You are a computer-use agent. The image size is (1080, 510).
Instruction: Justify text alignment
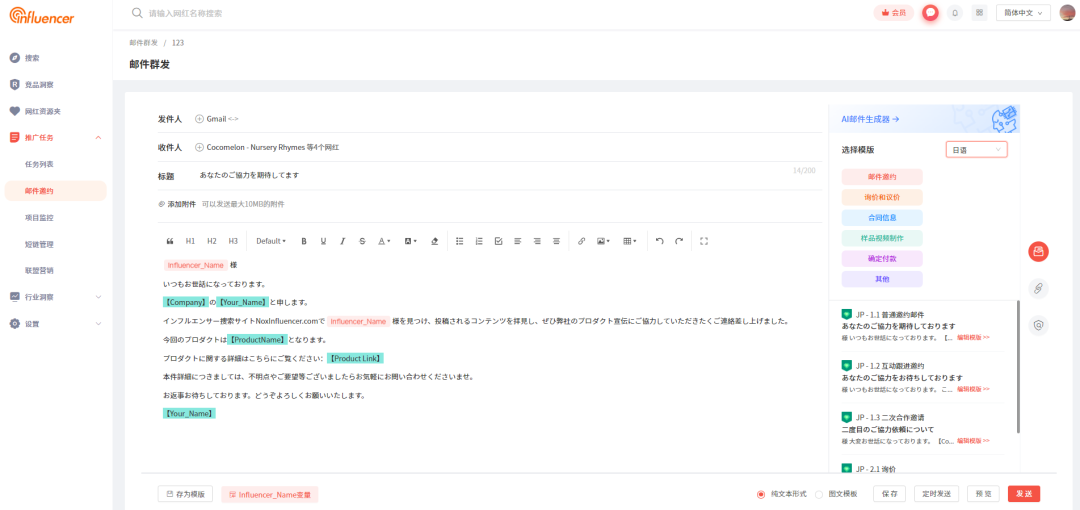point(556,241)
